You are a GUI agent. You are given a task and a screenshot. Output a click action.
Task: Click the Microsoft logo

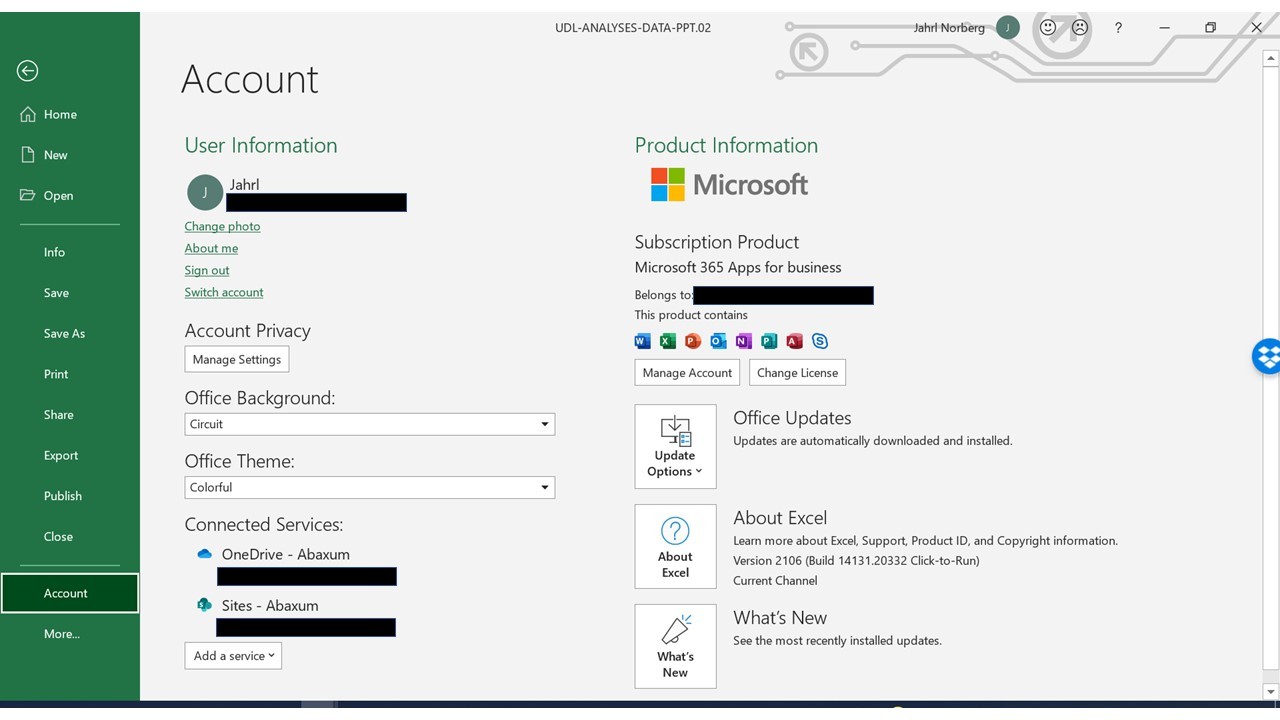[x=729, y=184]
